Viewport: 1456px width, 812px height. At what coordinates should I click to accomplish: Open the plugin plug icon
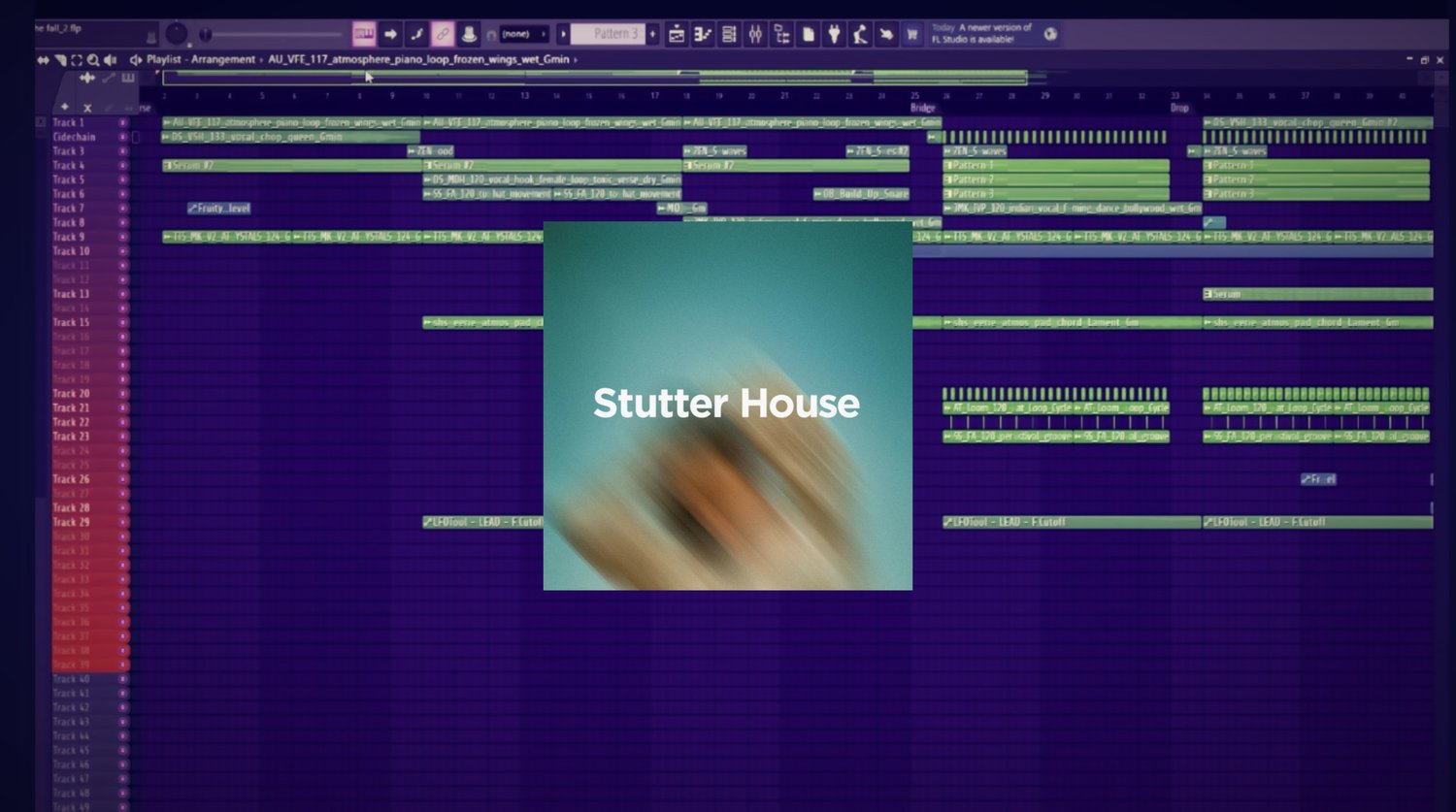834,34
